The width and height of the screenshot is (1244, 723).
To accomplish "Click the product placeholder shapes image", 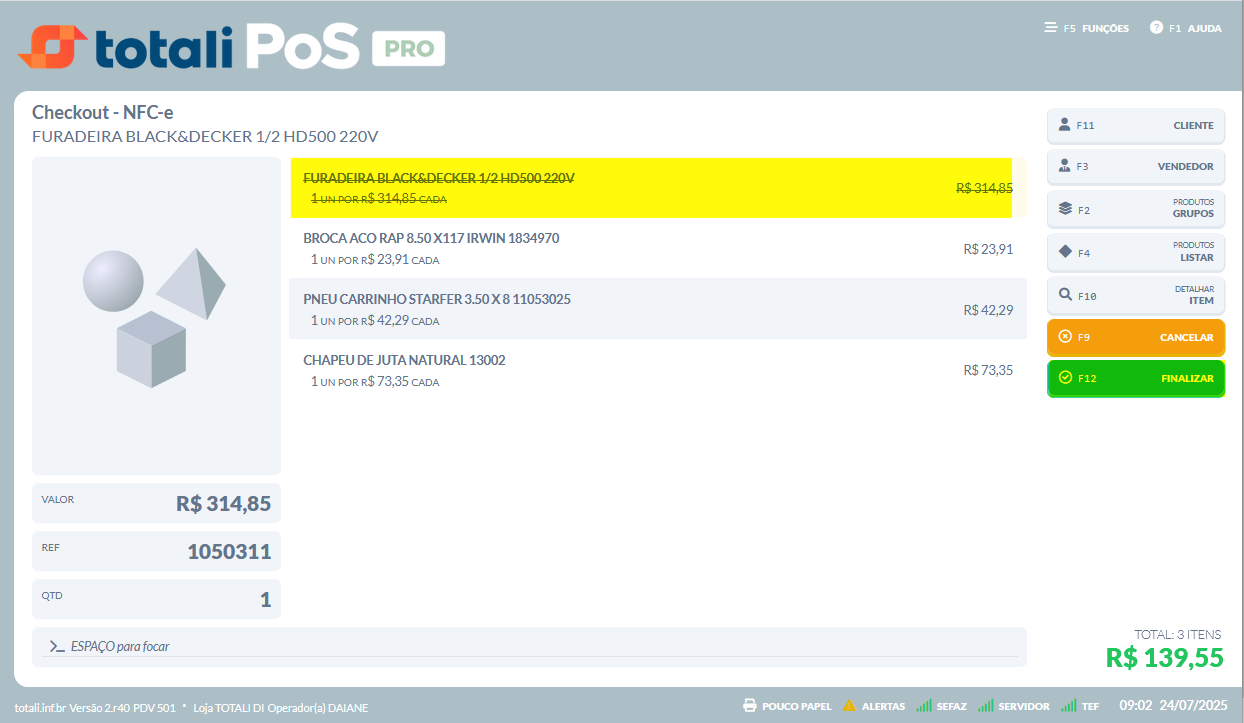I will tap(156, 316).
